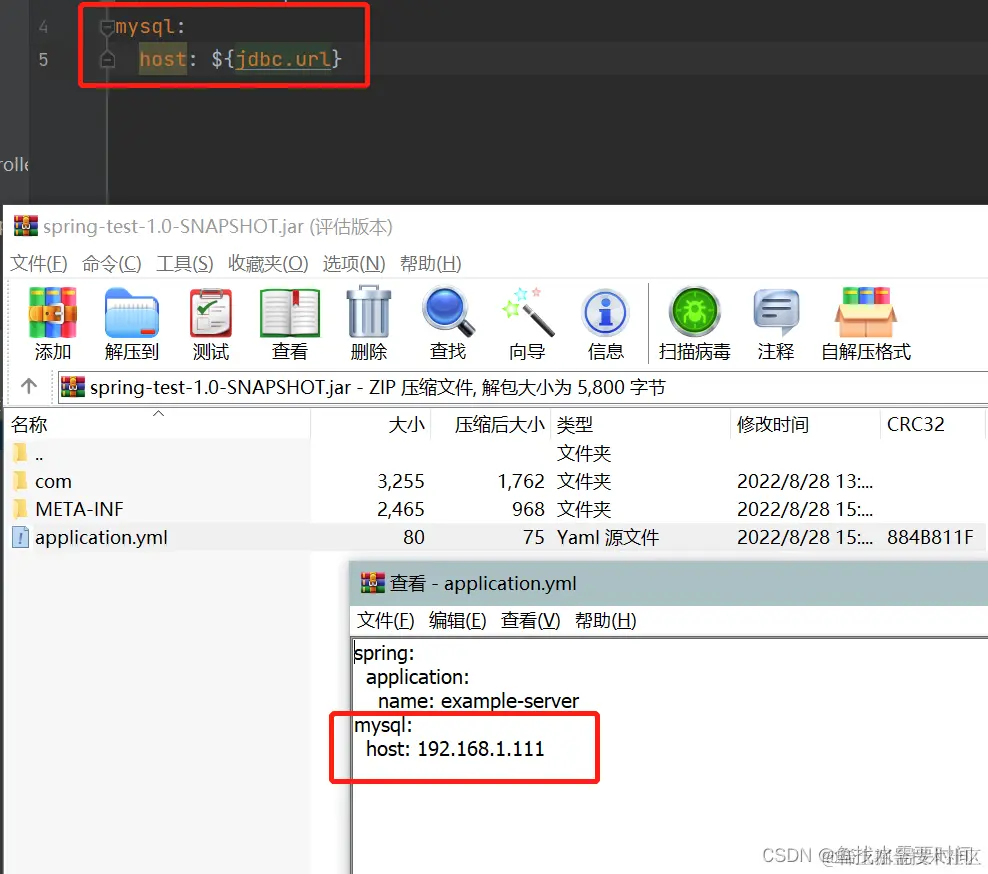Click the "application:" line in viewer
The width and height of the screenshot is (988, 874).
pos(417,677)
